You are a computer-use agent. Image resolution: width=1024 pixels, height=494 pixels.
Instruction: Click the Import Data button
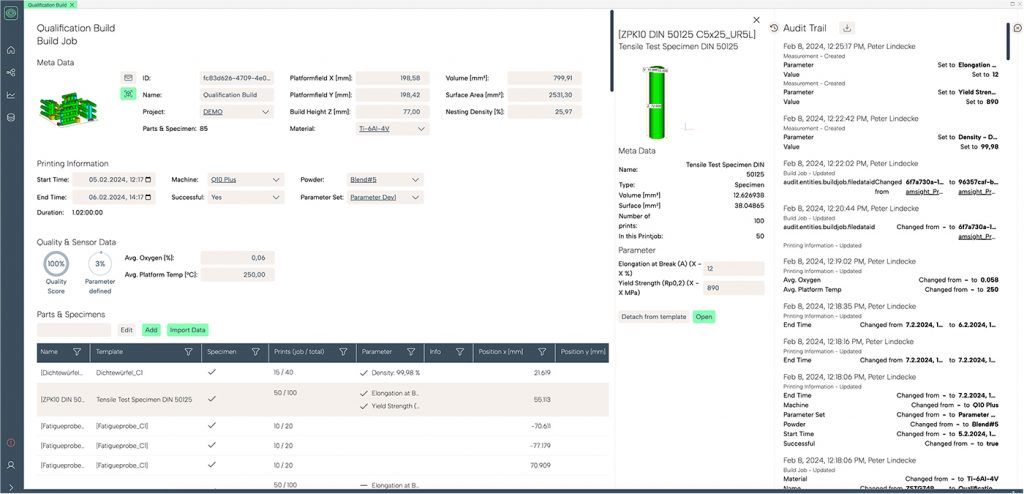coord(187,330)
